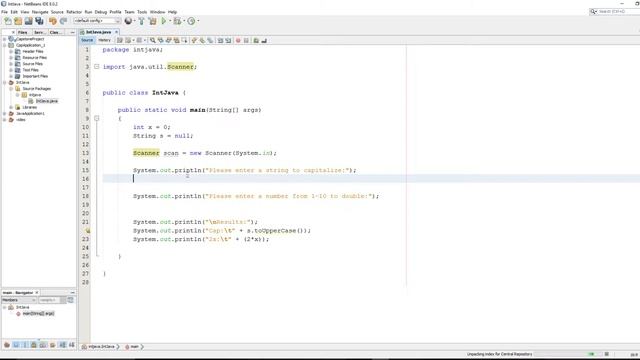Image resolution: width=640 pixels, height=360 pixels.
Task: Click the Navigator filter text field
Action: [x=49, y=300]
